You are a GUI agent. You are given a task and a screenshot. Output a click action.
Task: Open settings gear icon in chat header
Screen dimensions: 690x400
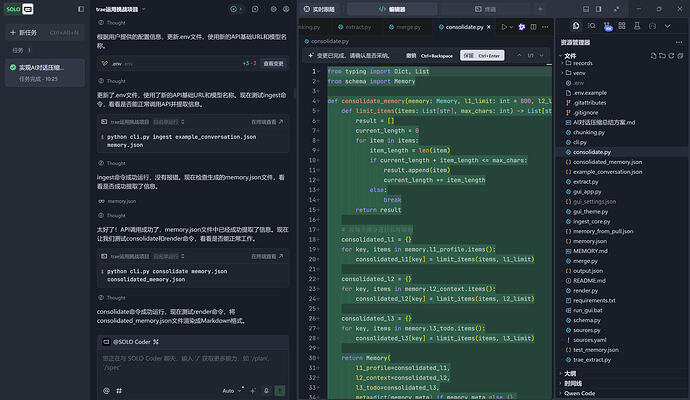(273, 9)
